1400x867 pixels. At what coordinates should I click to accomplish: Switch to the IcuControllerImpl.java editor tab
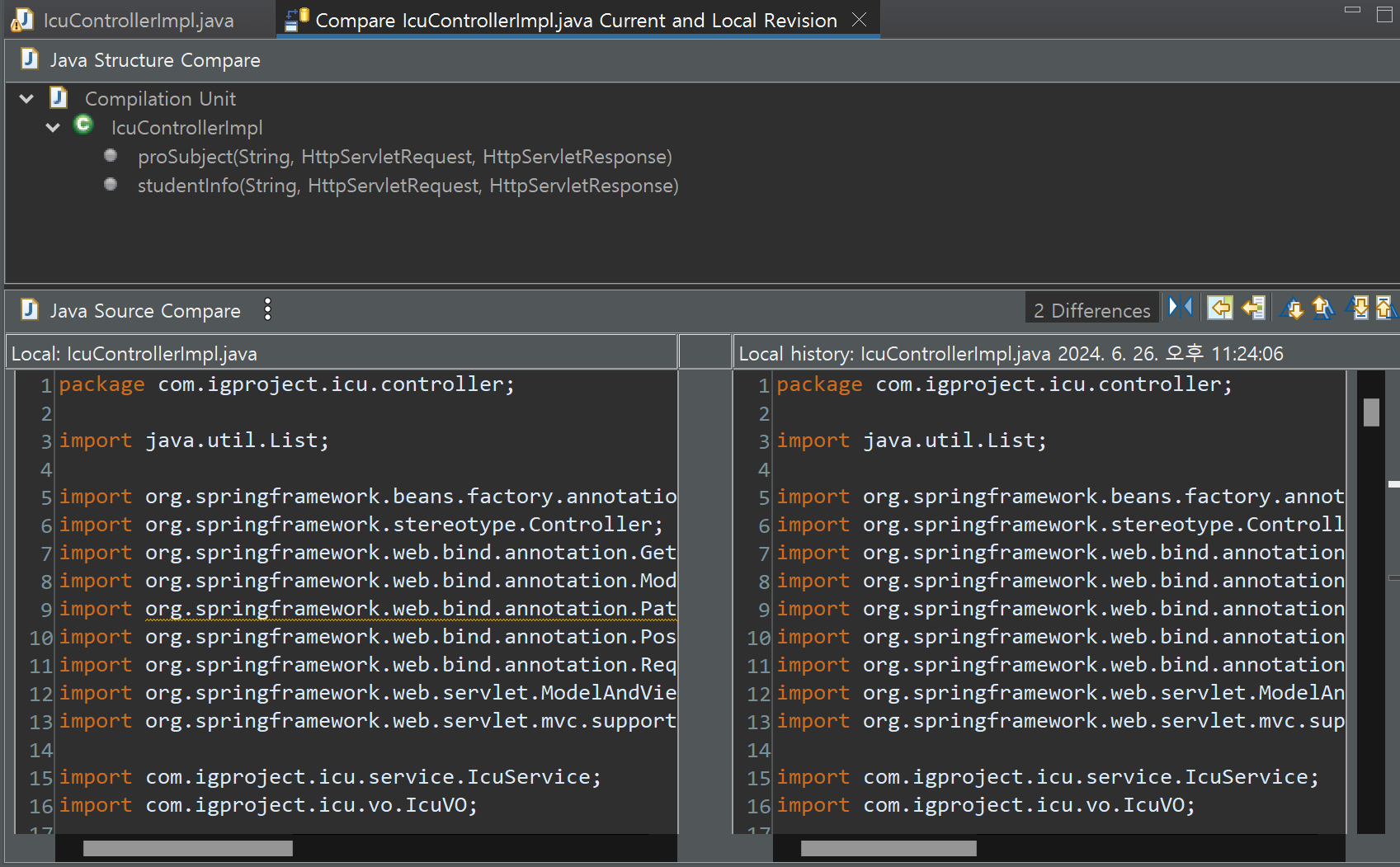(x=138, y=20)
